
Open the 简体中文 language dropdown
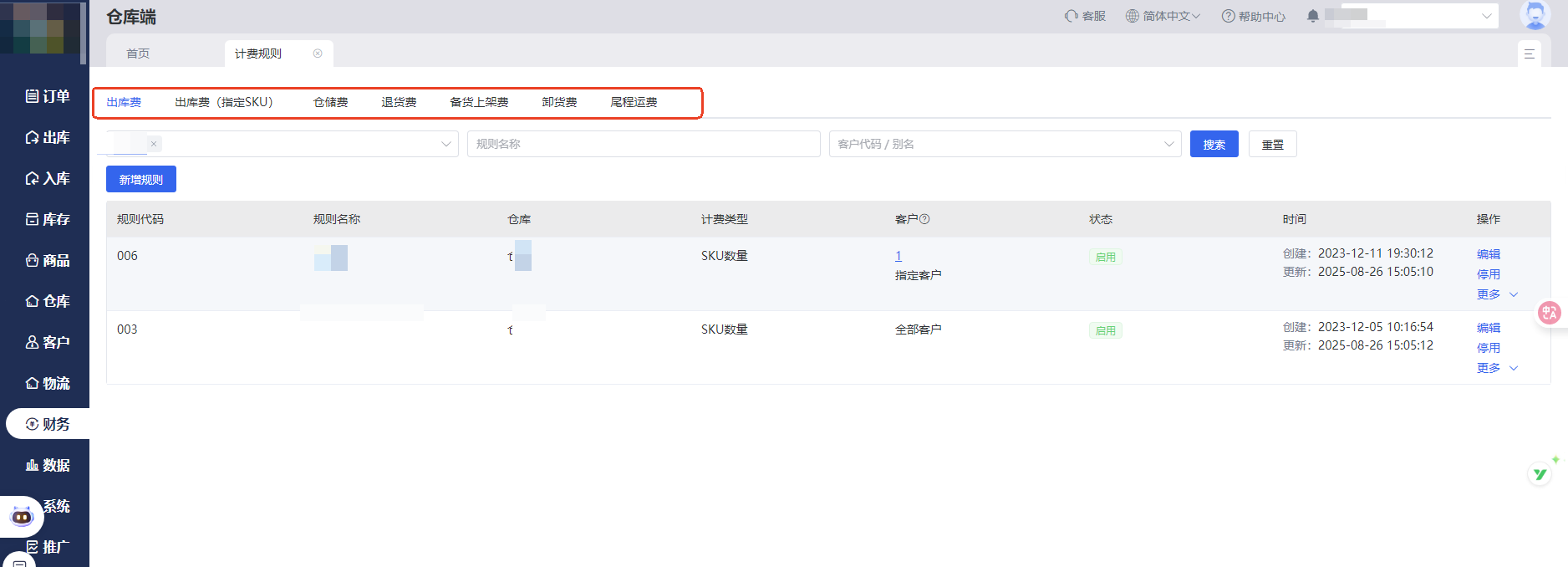1163,16
